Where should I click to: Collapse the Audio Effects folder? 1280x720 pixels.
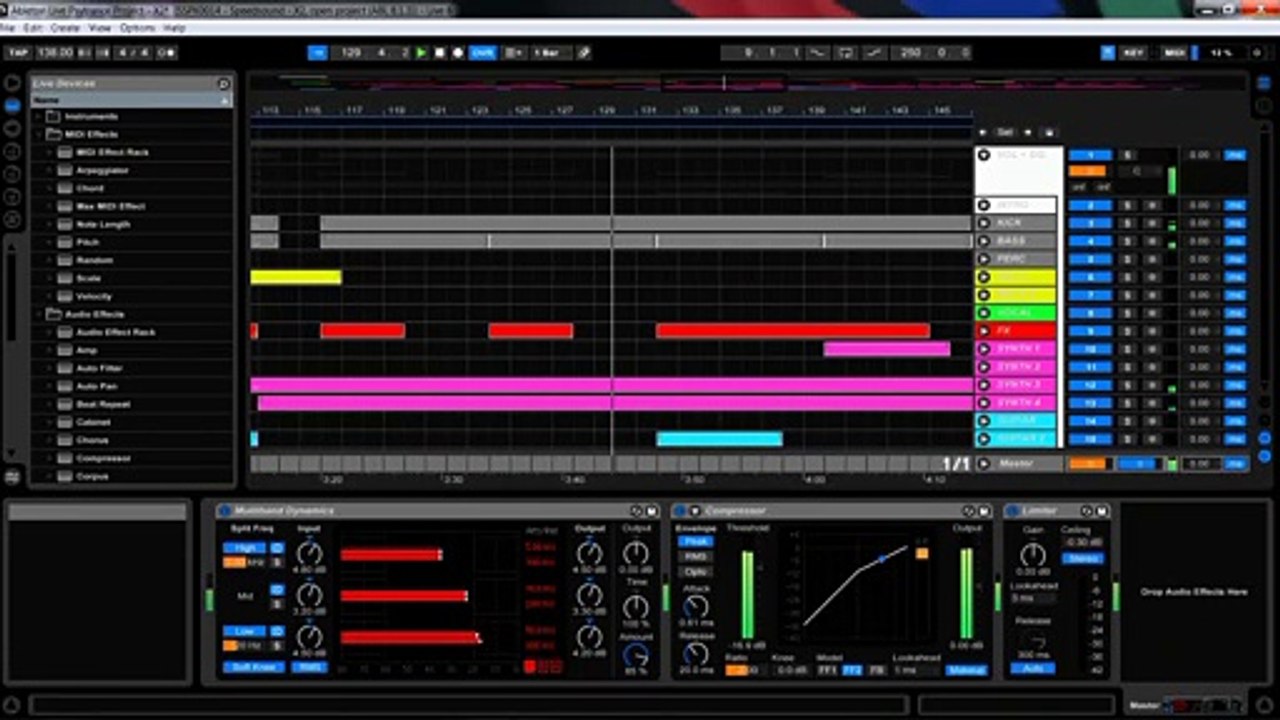(x=40, y=315)
